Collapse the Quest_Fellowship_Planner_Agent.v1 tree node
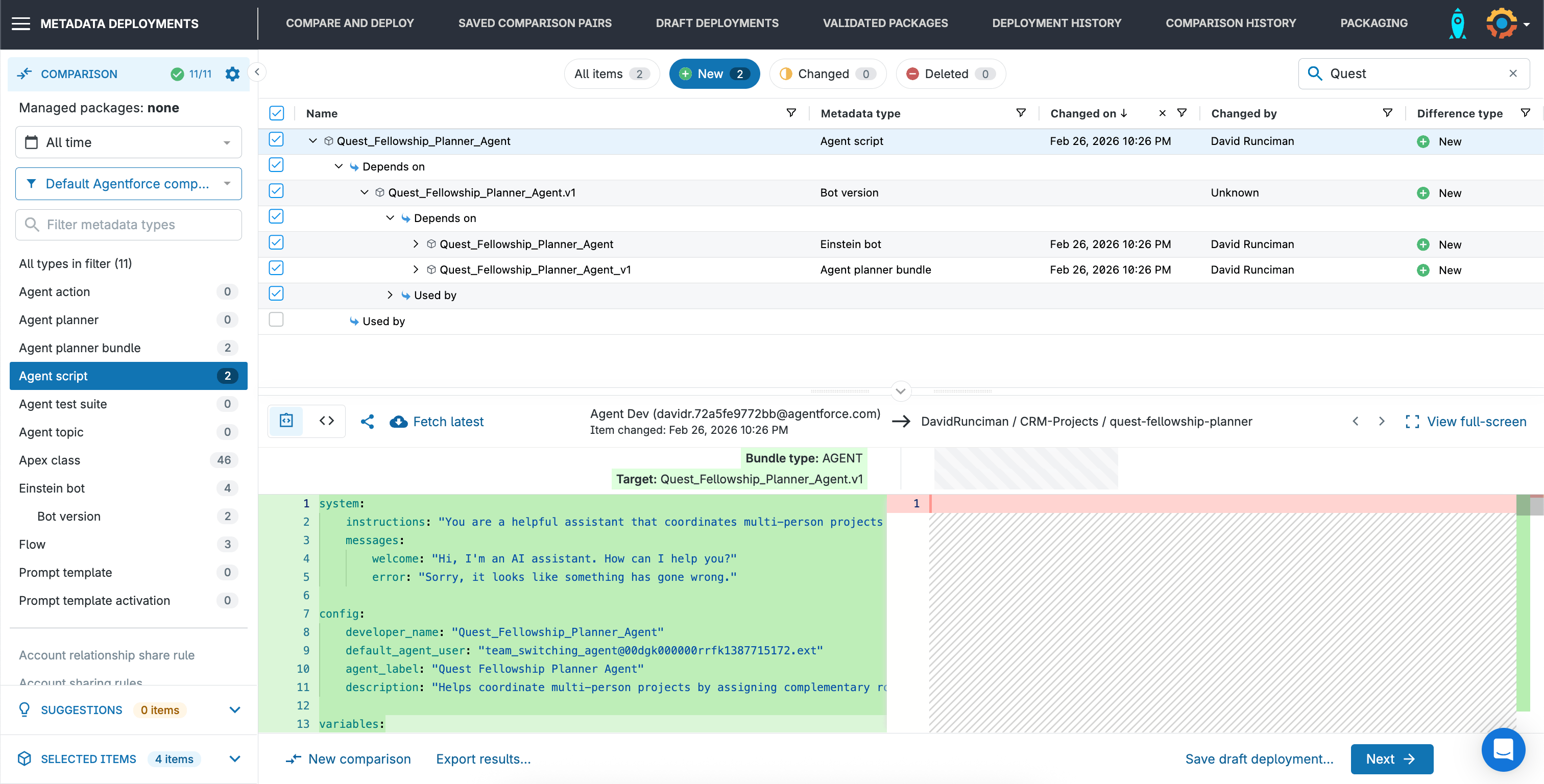1544x784 pixels. 365,192
